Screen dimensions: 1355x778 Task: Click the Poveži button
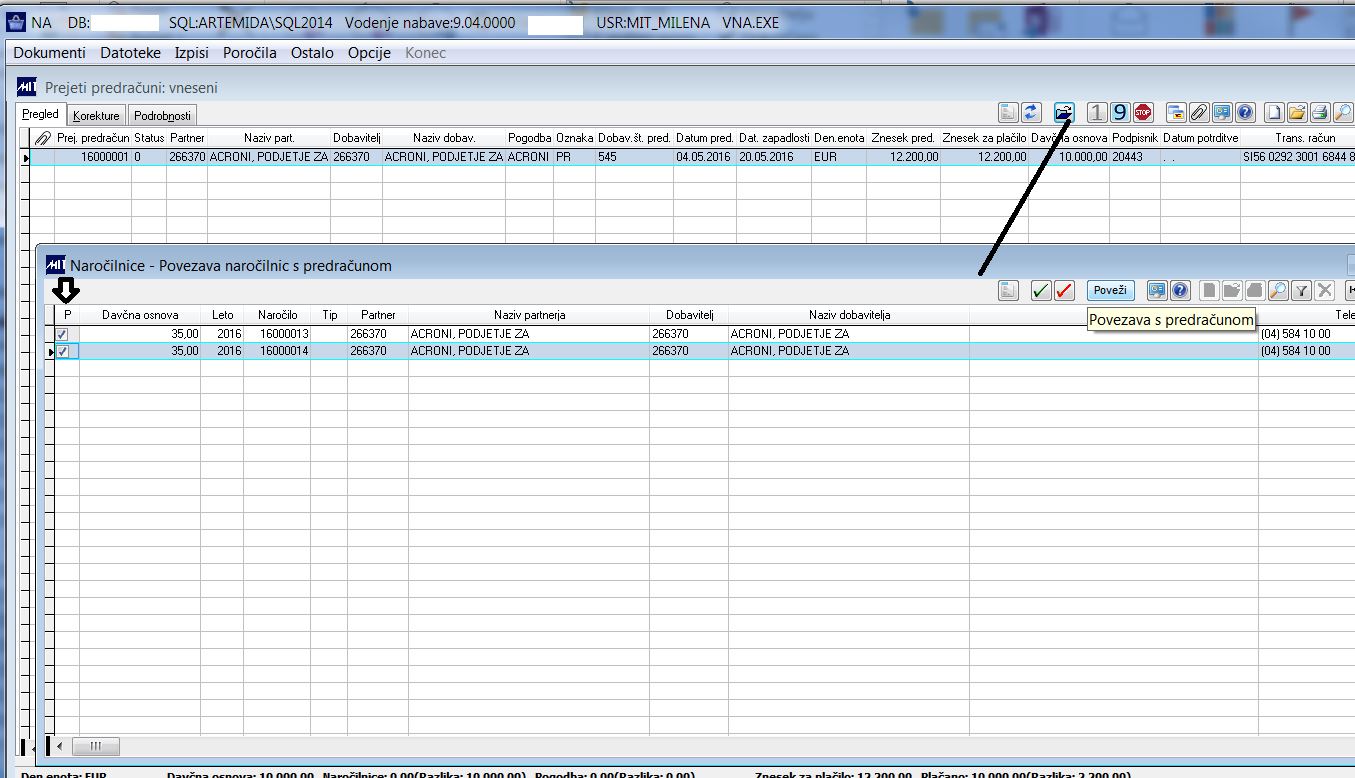click(x=1111, y=291)
